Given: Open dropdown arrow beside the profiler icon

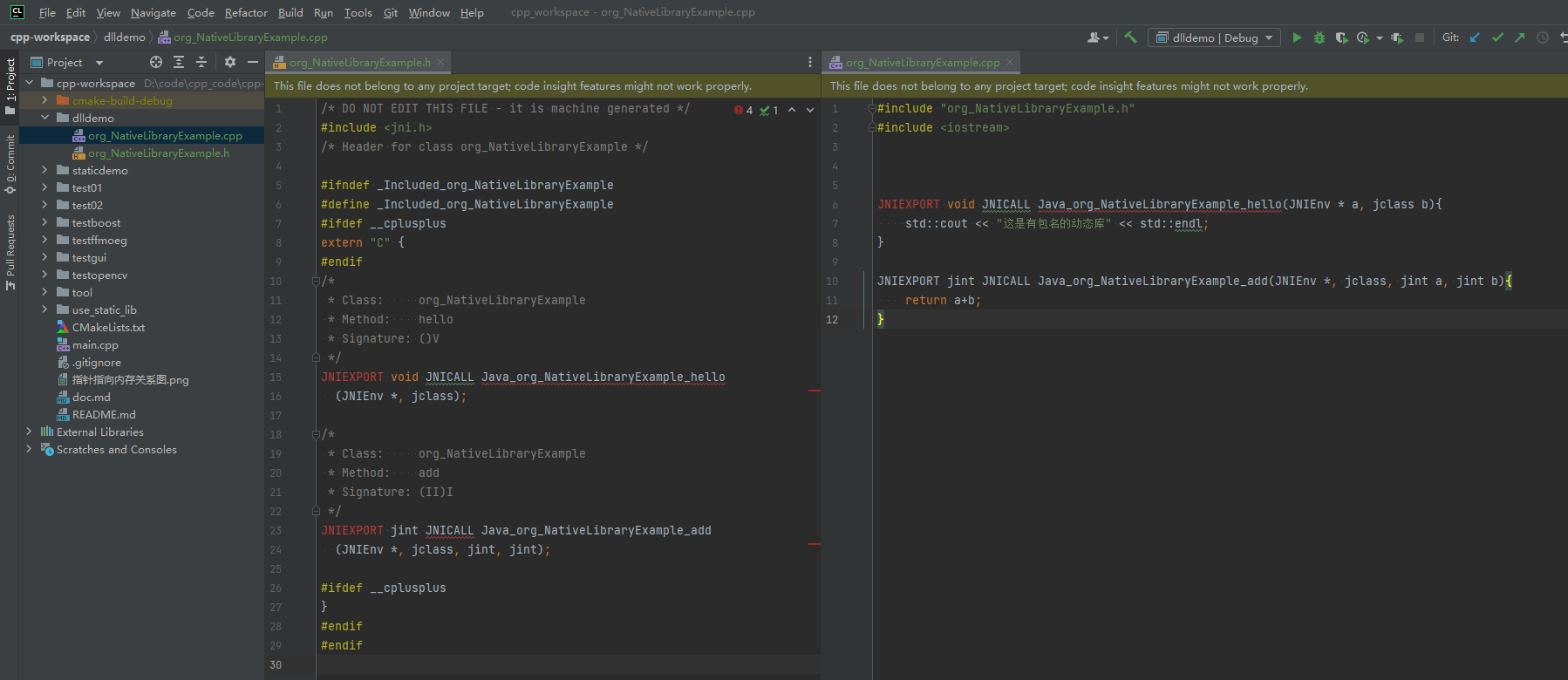Looking at the screenshot, I should point(1379,37).
